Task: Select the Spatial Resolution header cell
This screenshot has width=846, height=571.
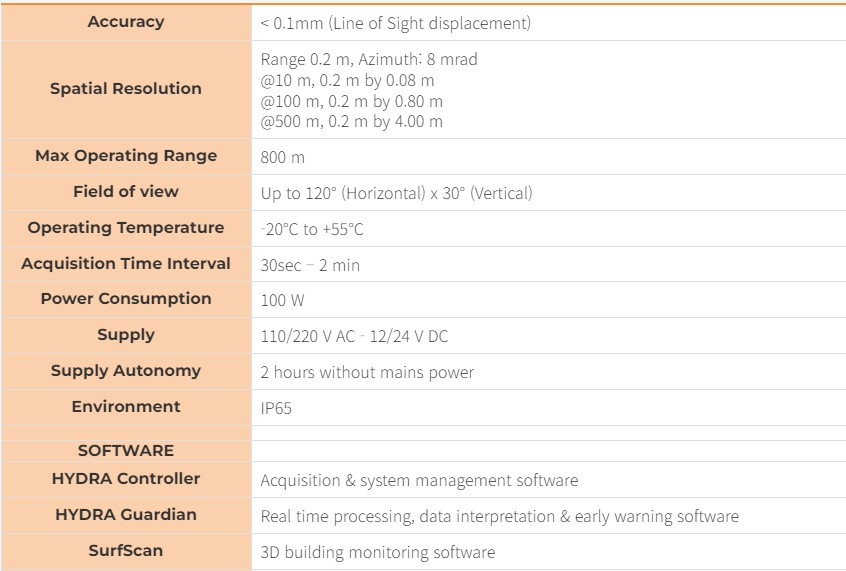Action: click(x=126, y=89)
